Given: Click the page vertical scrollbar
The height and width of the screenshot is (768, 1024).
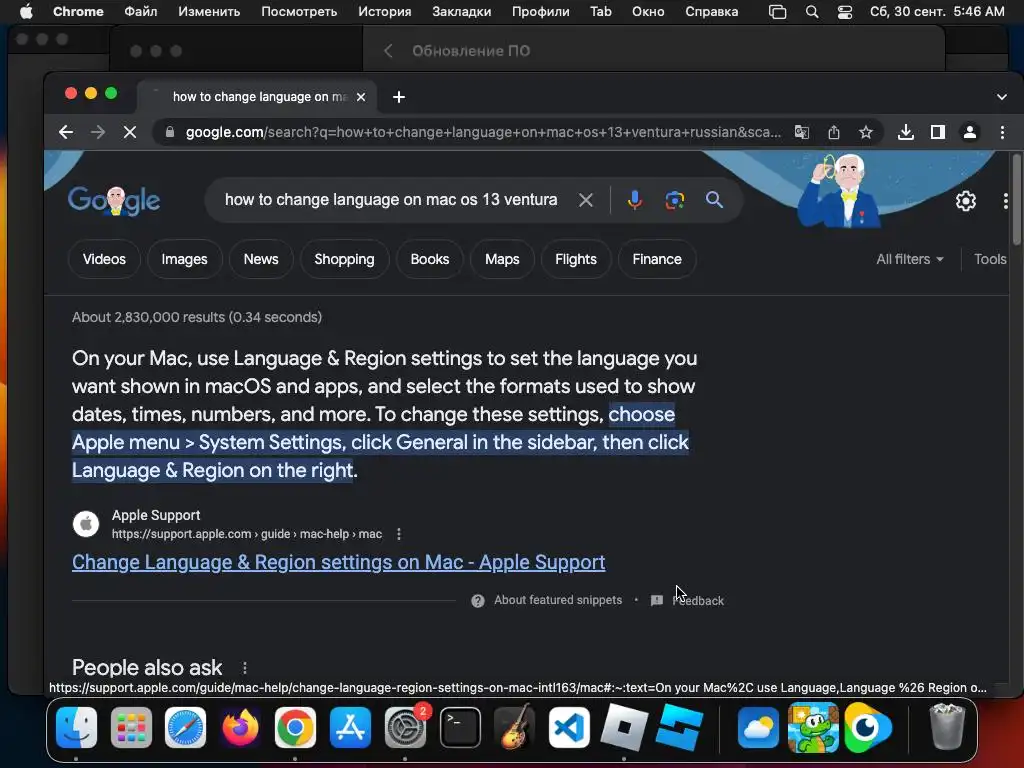Looking at the screenshot, I should coord(1016,199).
